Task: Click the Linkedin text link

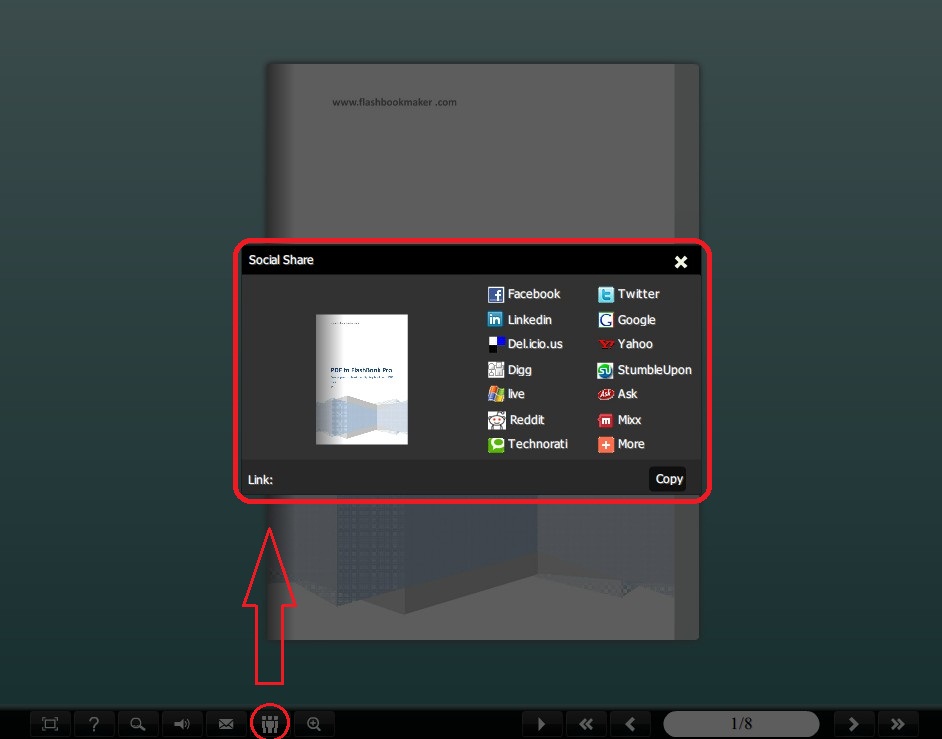Action: pos(530,320)
